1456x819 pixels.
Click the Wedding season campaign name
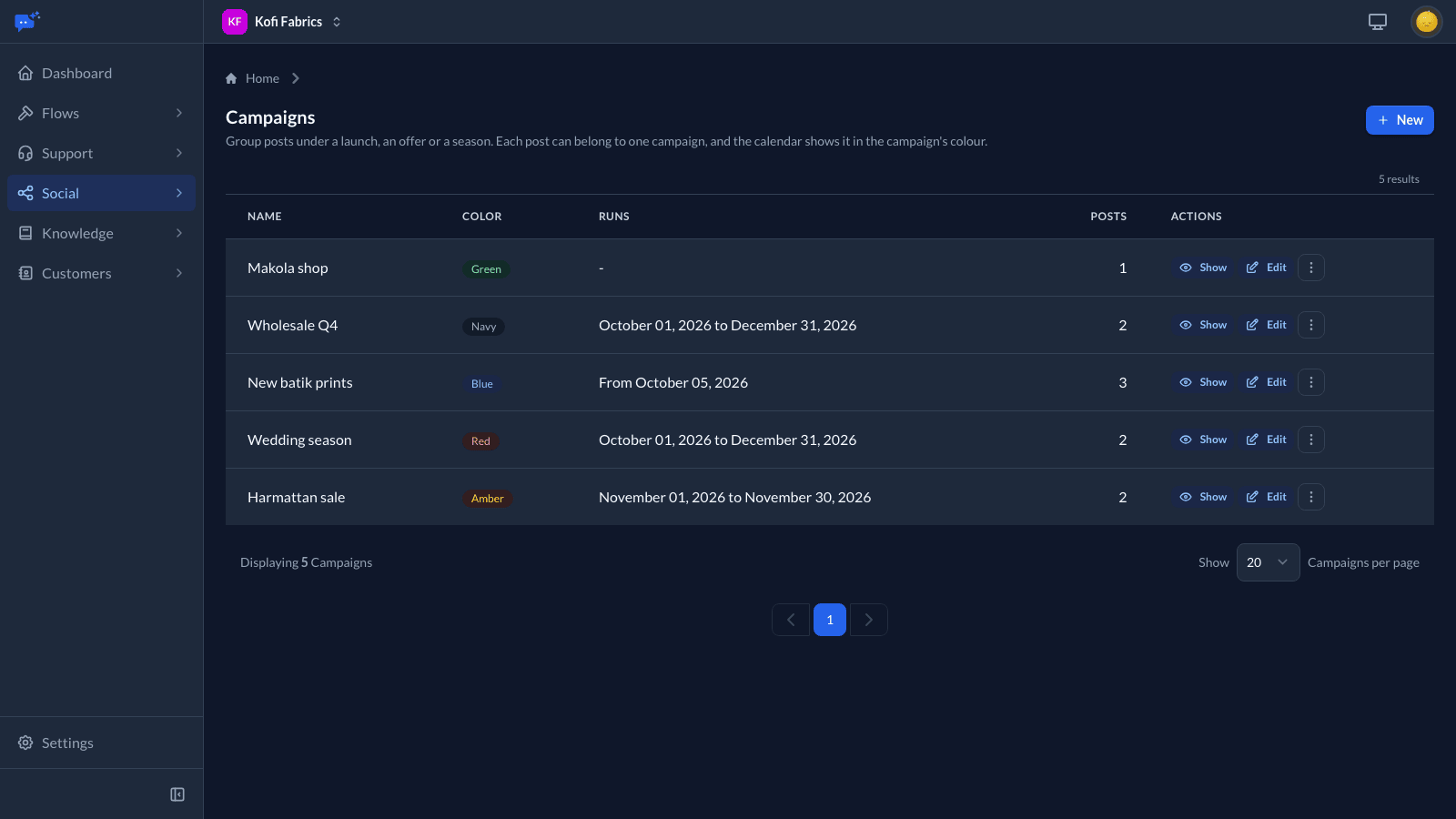point(299,440)
